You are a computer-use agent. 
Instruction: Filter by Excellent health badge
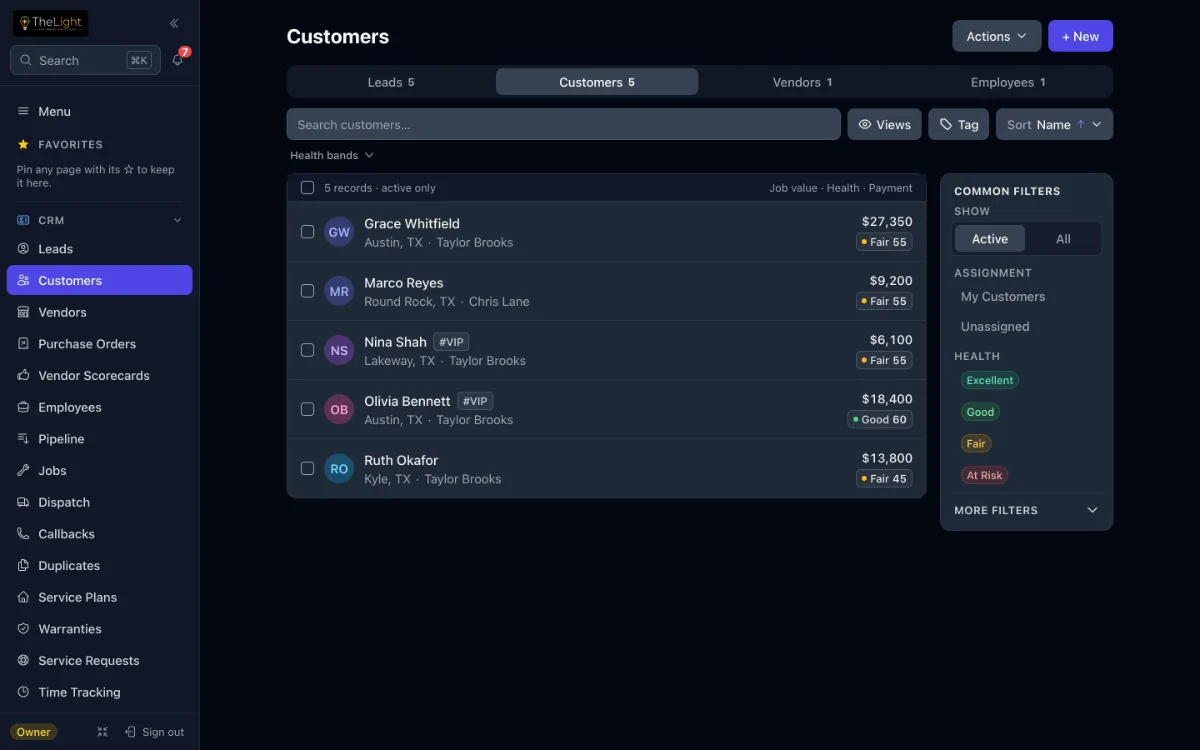coord(990,380)
